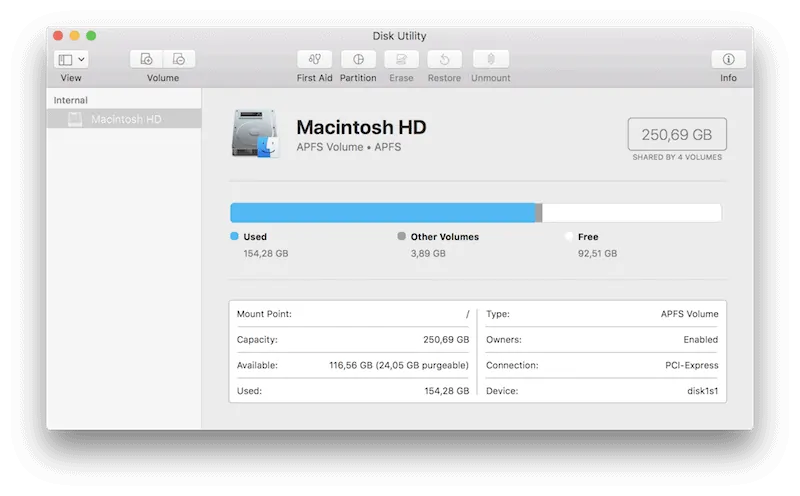
Task: Click the Unmount toolbar icon
Action: (491, 60)
